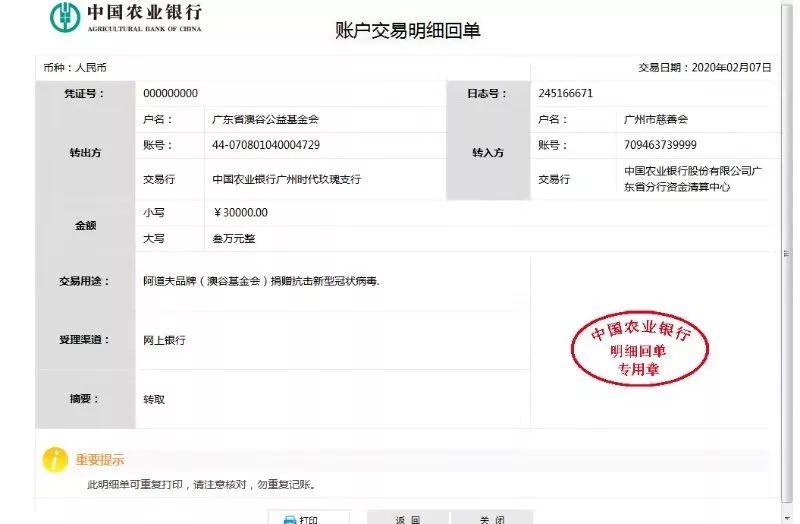Click the summary value 转取
Image resolution: width=800 pixels, height=524 pixels.
coord(154,400)
